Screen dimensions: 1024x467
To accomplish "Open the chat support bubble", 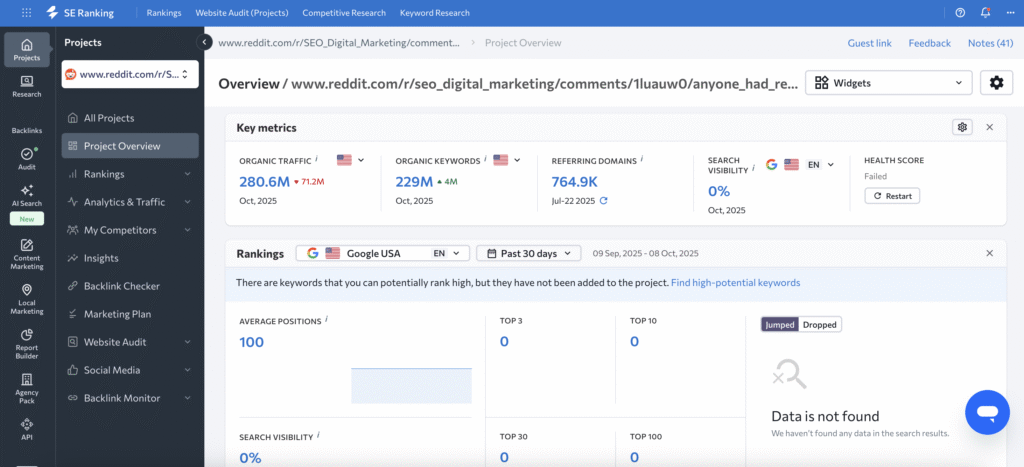I will 986,411.
